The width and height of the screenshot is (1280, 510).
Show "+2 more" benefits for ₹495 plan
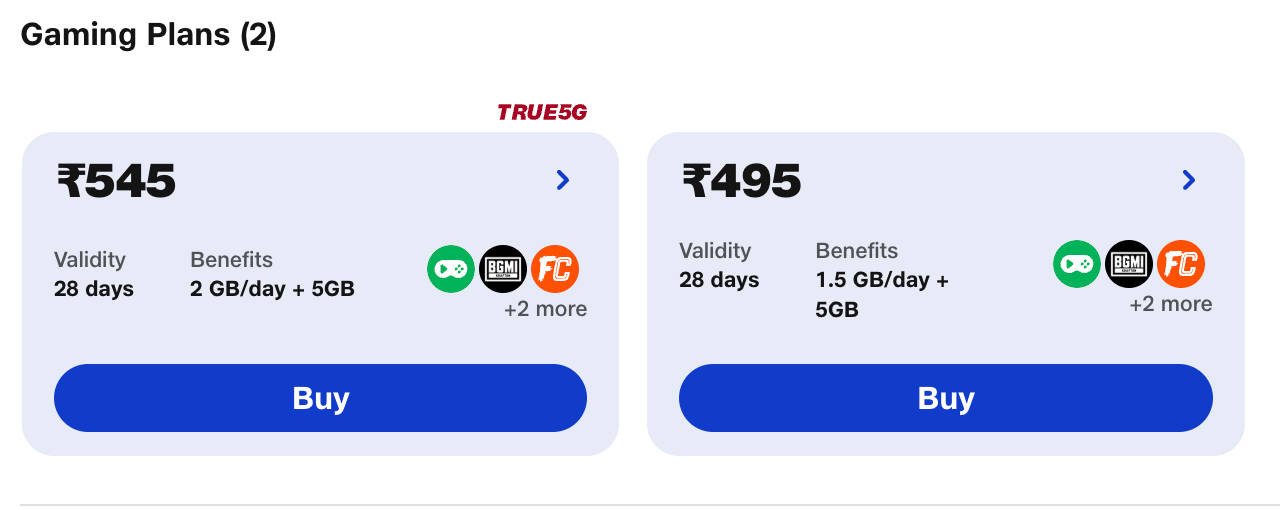pyautogui.click(x=1170, y=304)
